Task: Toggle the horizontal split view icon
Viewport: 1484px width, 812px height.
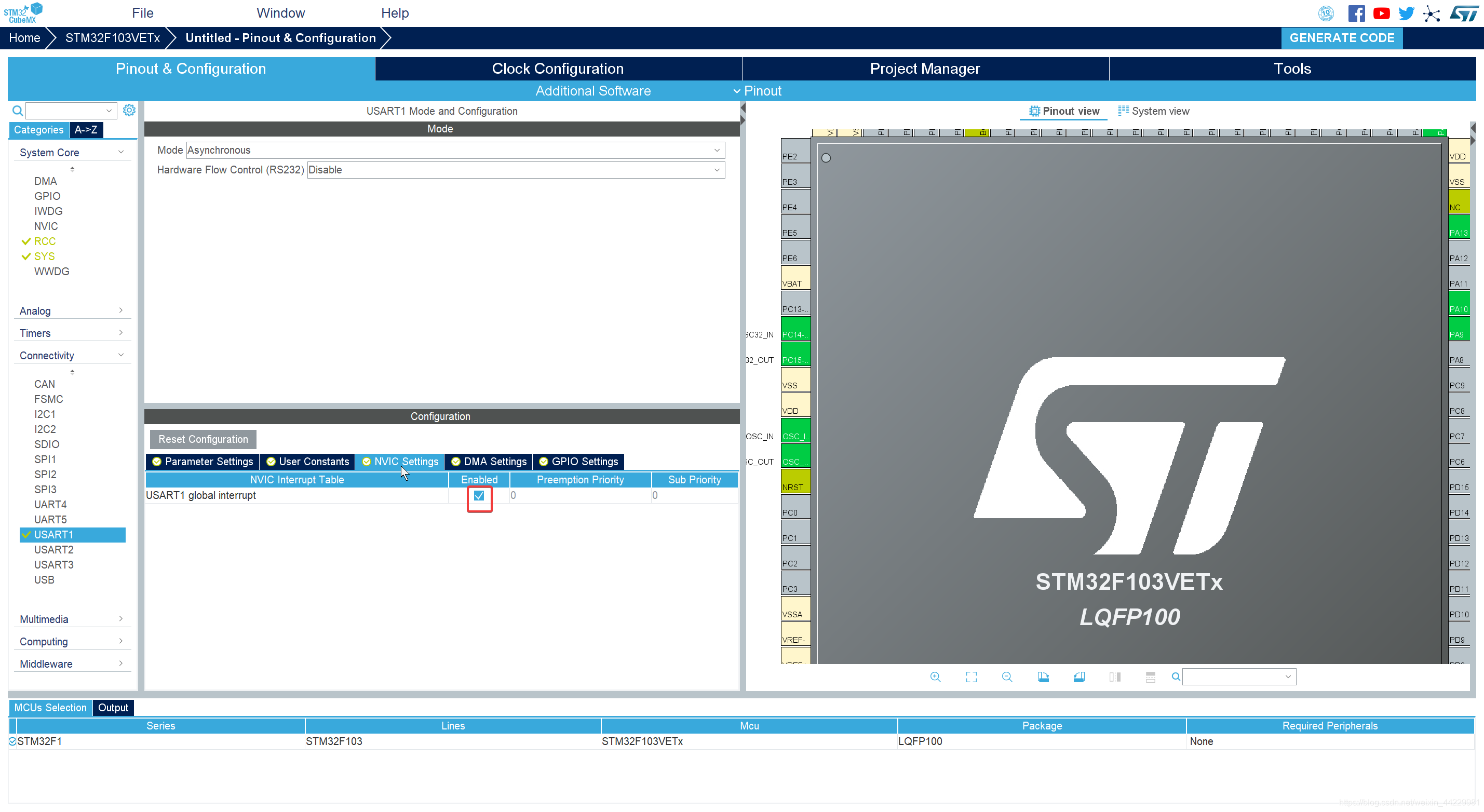Action: [1151, 676]
